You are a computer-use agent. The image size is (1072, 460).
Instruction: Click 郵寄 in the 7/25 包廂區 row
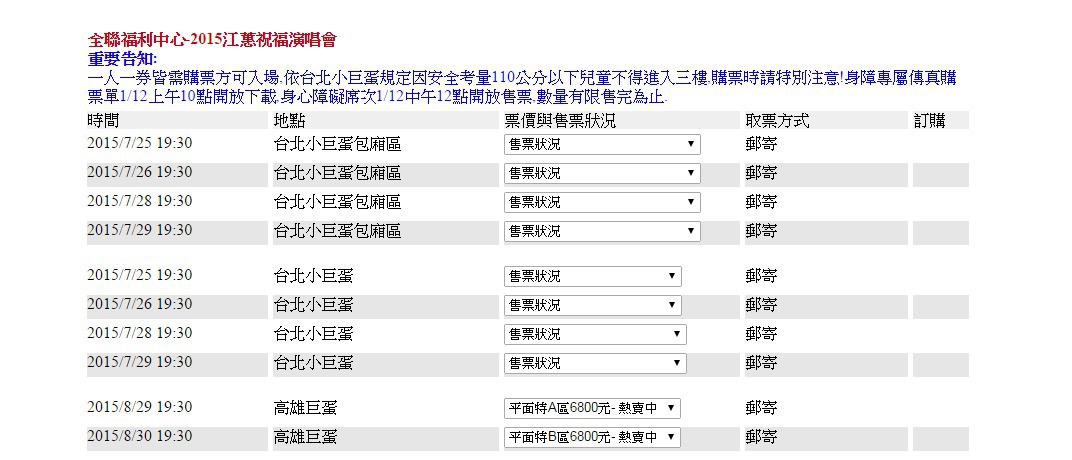pos(761,144)
